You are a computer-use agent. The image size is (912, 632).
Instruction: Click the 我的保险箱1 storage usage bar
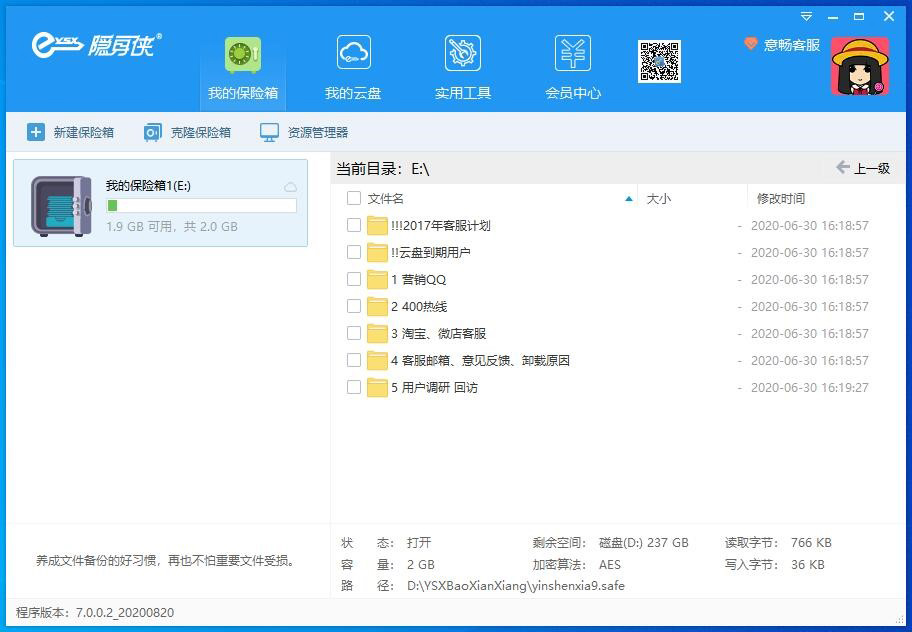(201, 206)
